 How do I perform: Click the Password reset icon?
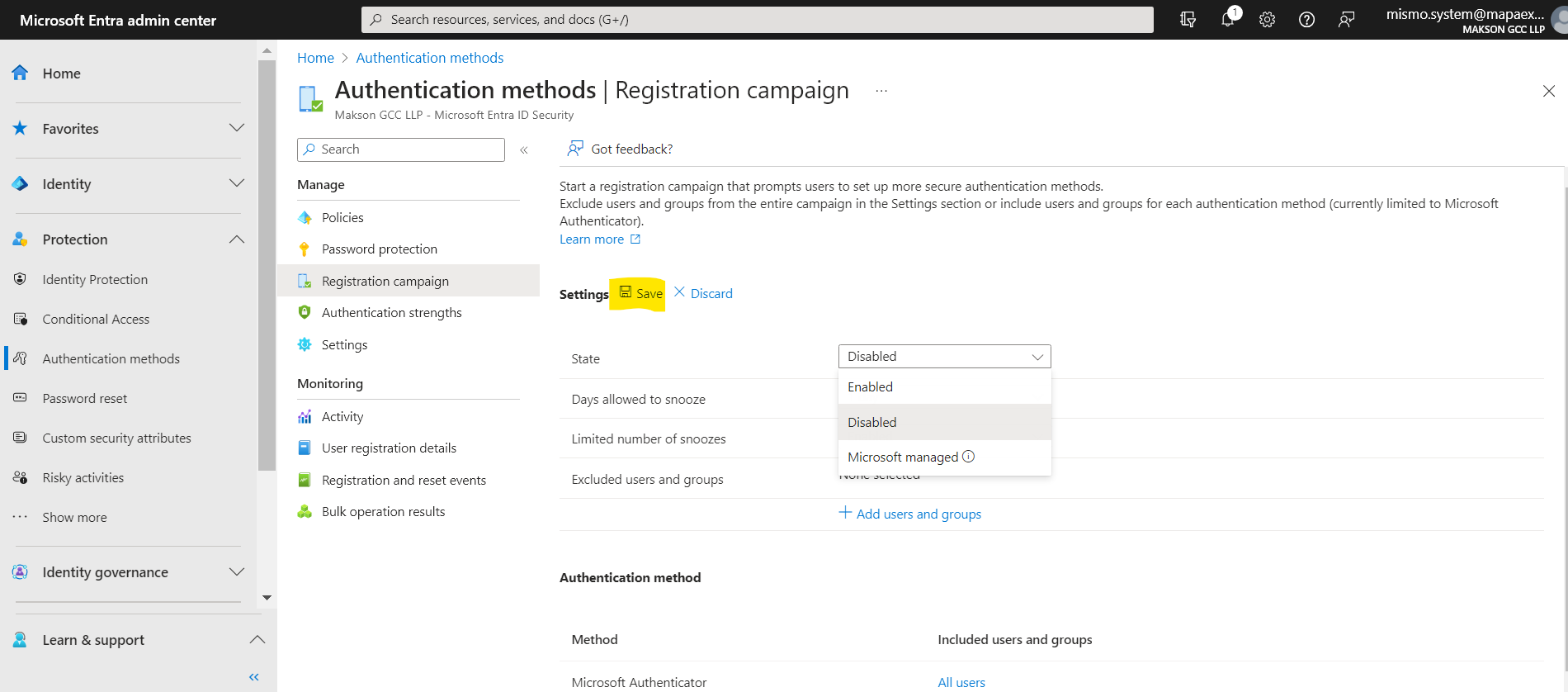(21, 398)
